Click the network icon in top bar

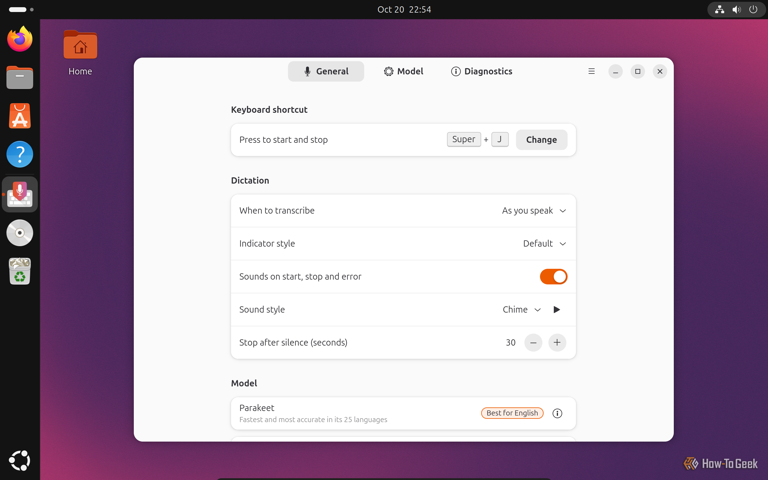tap(720, 9)
